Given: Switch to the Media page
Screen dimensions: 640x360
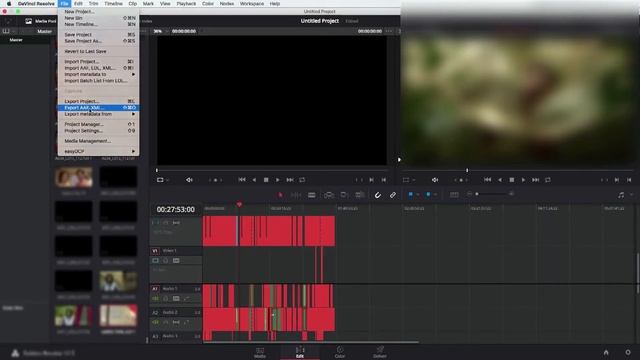Looking at the screenshot, I should (x=260, y=352).
